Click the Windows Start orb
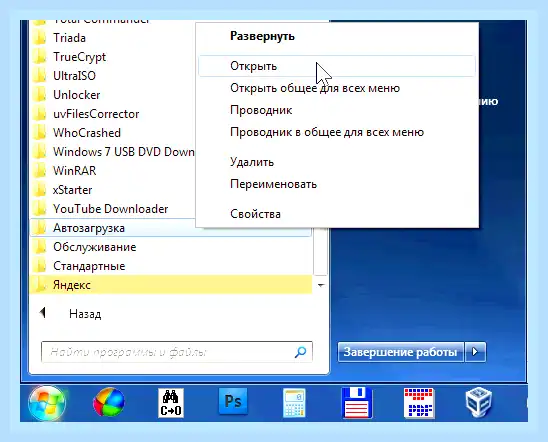The width and height of the screenshot is (548, 442). tap(47, 403)
